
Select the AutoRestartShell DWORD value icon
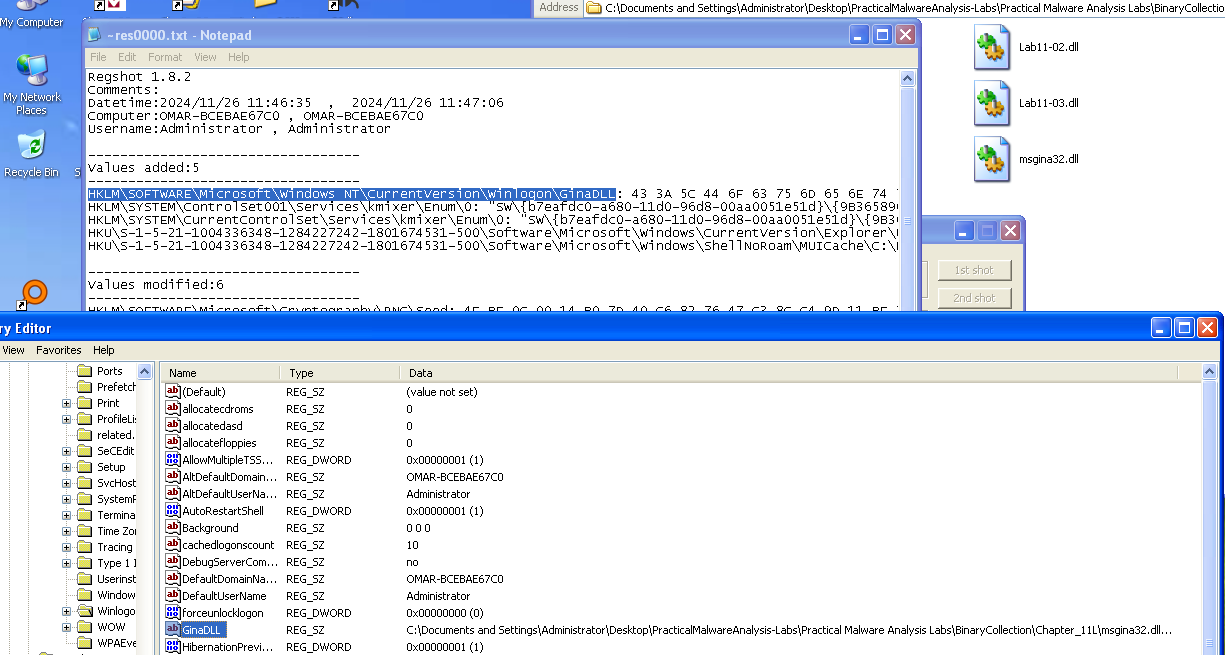[173, 511]
